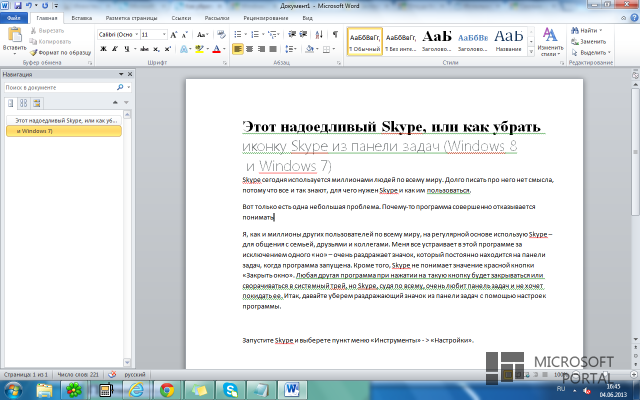Sort text with the sort icon
This screenshot has width=640, height=400.
(319, 35)
